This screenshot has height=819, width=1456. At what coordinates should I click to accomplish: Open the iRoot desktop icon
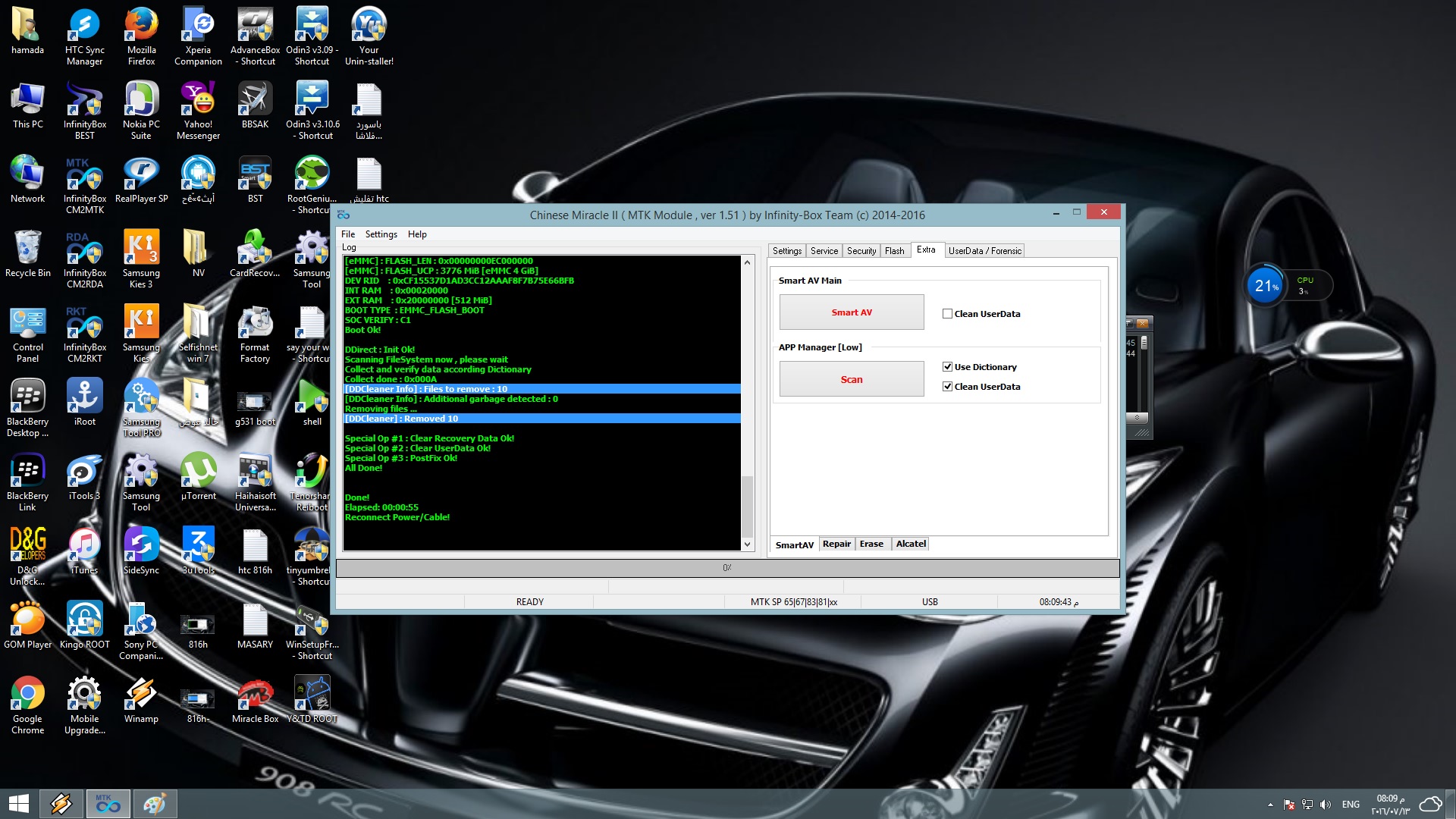[84, 402]
